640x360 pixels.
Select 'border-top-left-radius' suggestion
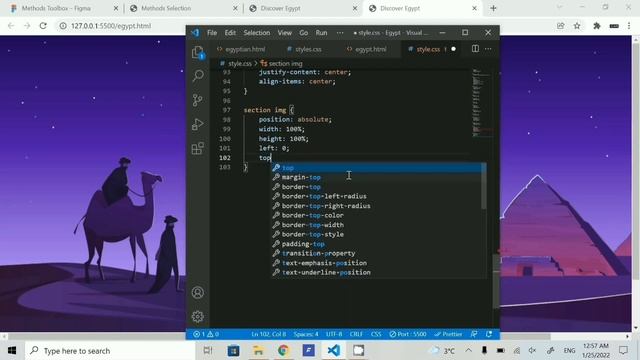click(377, 196)
